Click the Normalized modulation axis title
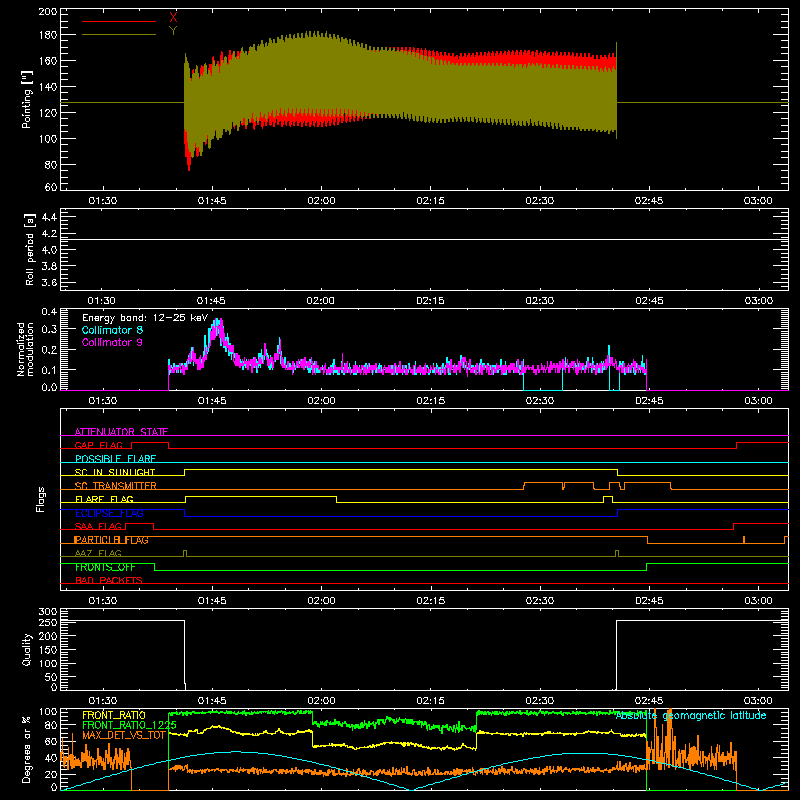800x800 pixels. [x=26, y=349]
